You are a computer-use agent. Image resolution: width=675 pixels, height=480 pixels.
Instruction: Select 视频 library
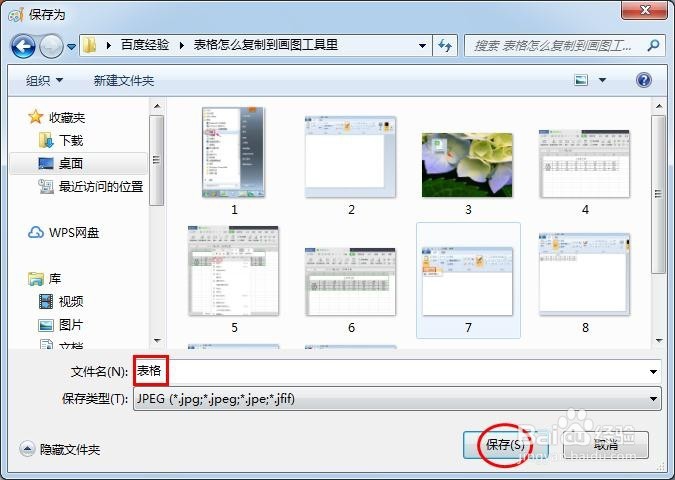[71, 301]
